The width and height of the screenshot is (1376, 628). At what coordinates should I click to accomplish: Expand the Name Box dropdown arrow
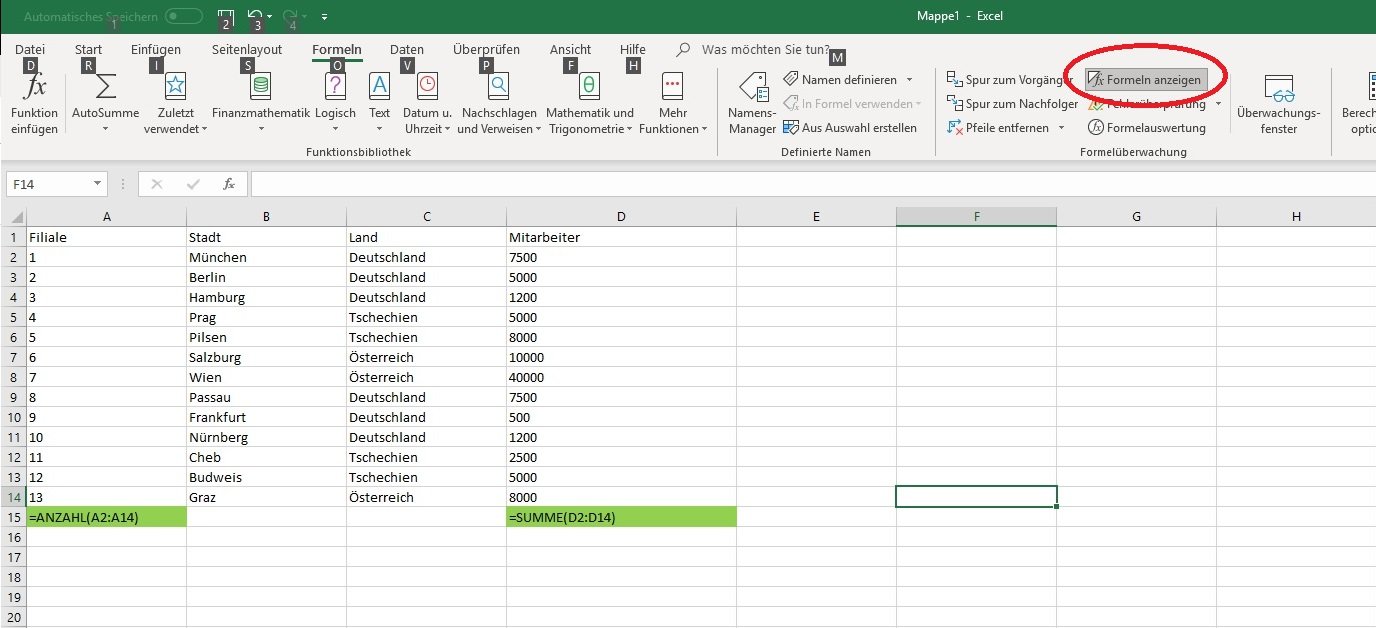coord(97,184)
